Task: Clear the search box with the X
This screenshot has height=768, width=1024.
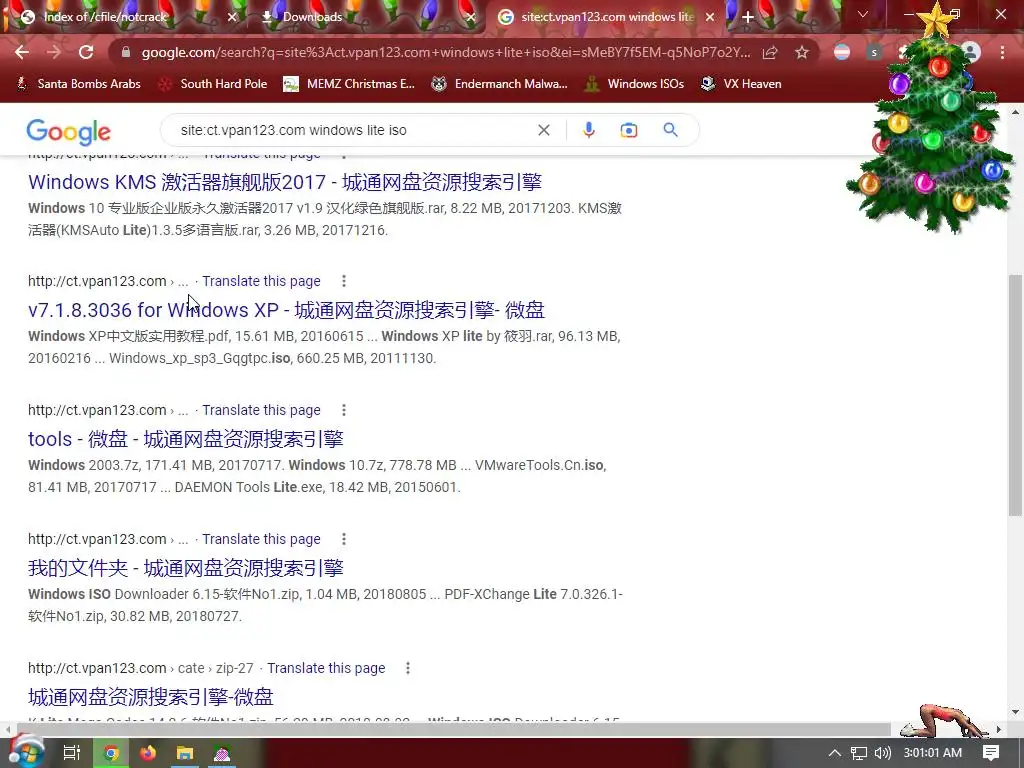Action: (x=543, y=130)
